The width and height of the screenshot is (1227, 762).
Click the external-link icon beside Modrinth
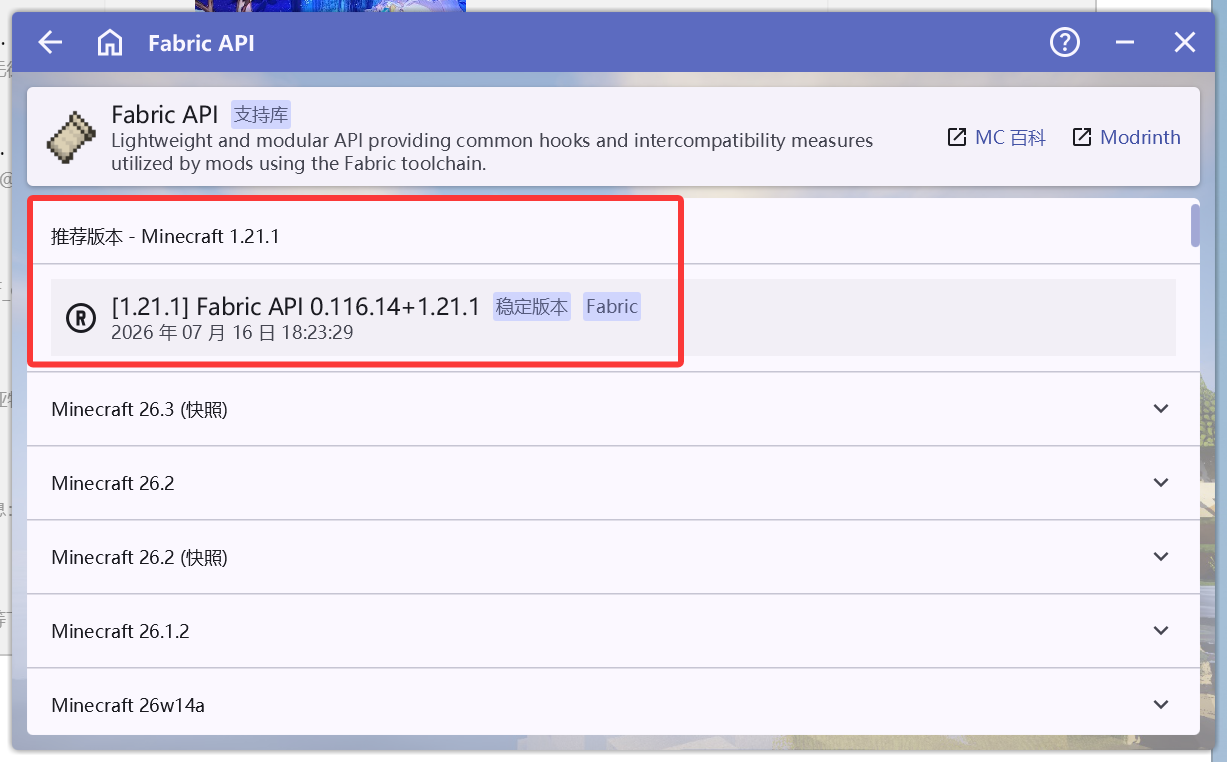point(1082,137)
